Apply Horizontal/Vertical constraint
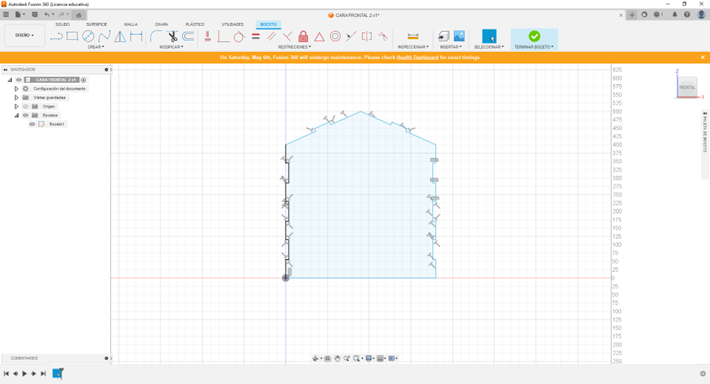The height and width of the screenshot is (384, 710). [207, 36]
